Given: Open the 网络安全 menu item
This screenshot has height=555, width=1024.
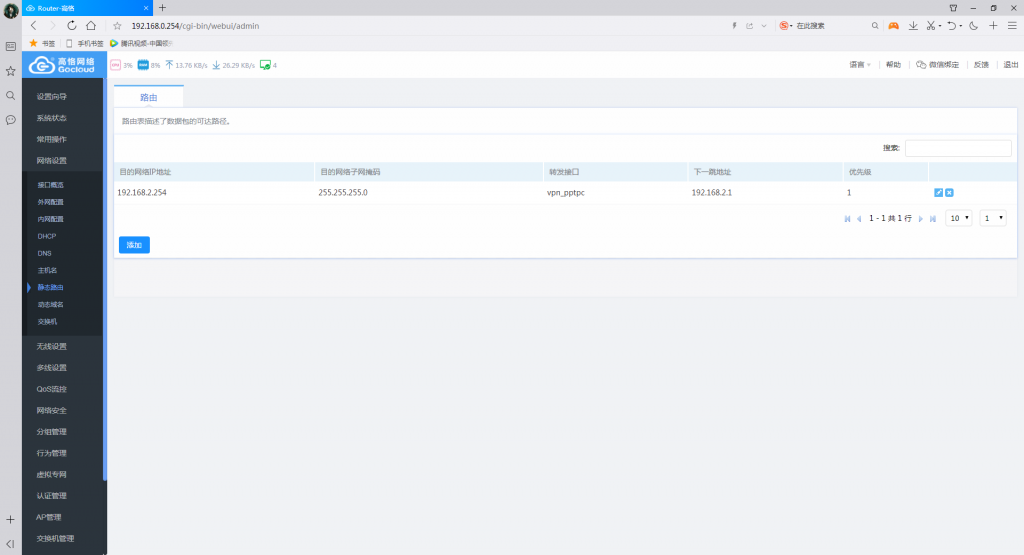Looking at the screenshot, I should 52,411.
